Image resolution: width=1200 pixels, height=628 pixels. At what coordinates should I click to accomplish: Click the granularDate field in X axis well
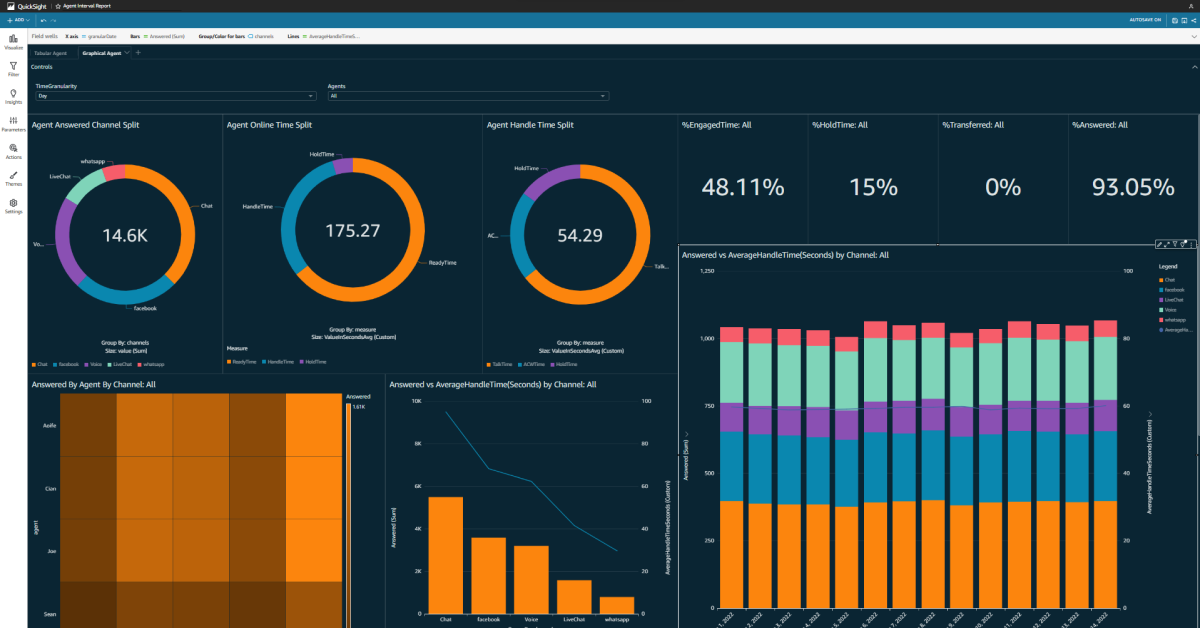(100, 34)
